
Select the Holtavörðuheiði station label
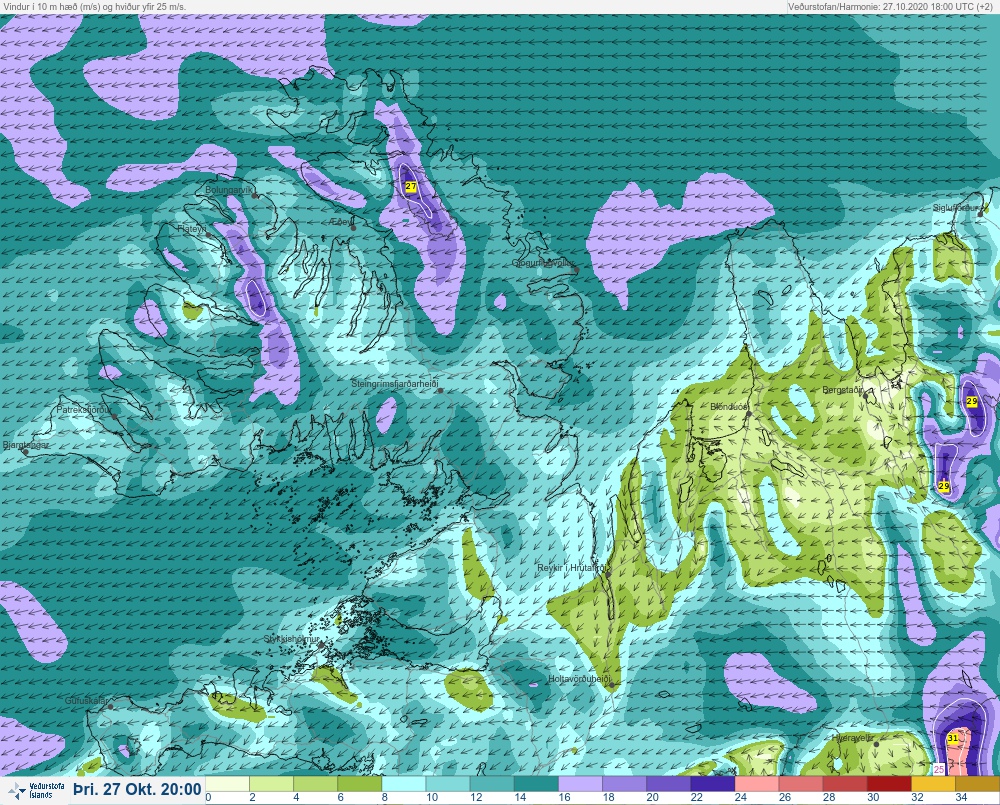point(580,679)
